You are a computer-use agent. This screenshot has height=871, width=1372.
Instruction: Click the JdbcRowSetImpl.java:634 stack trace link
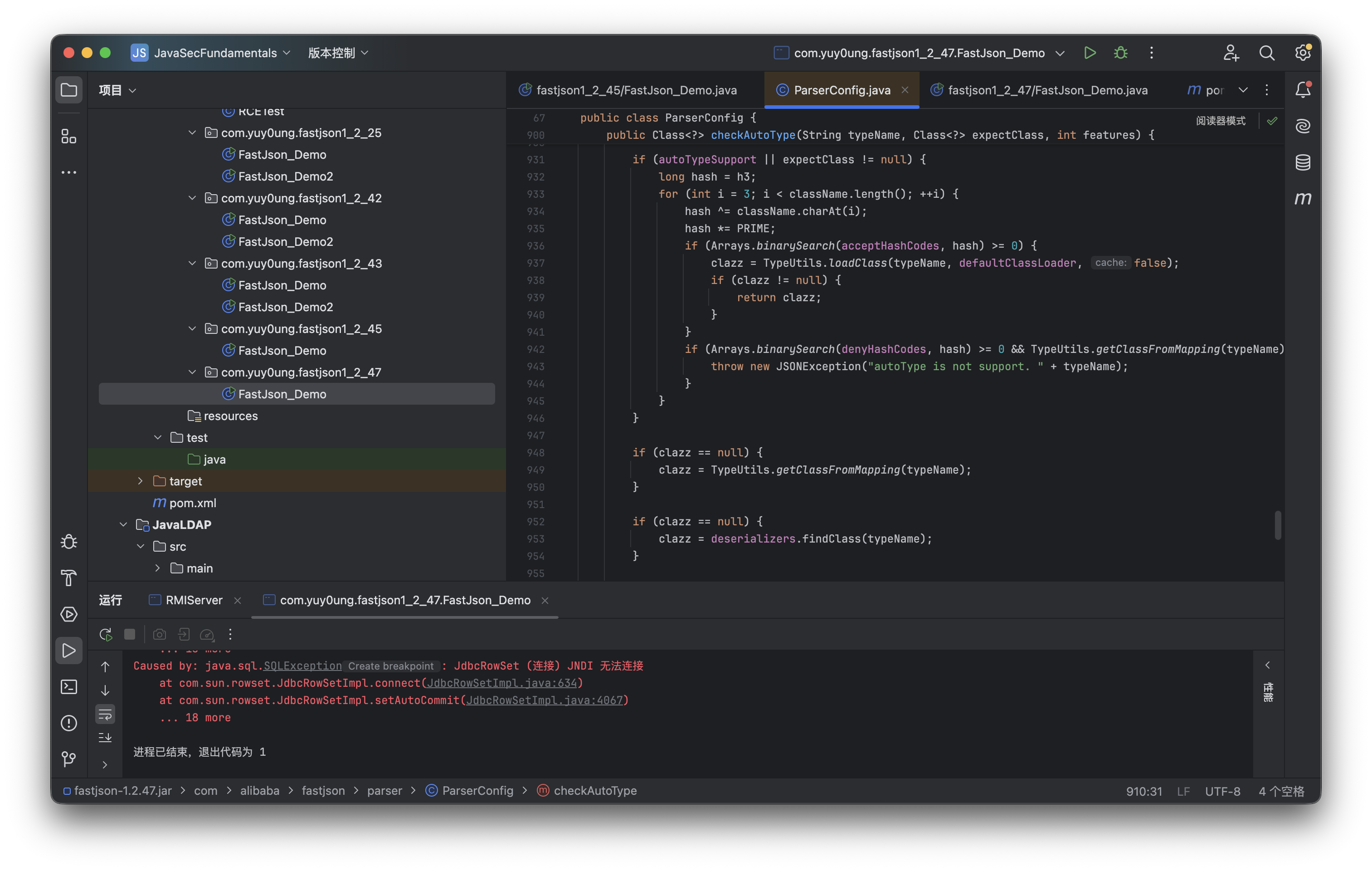pos(501,683)
